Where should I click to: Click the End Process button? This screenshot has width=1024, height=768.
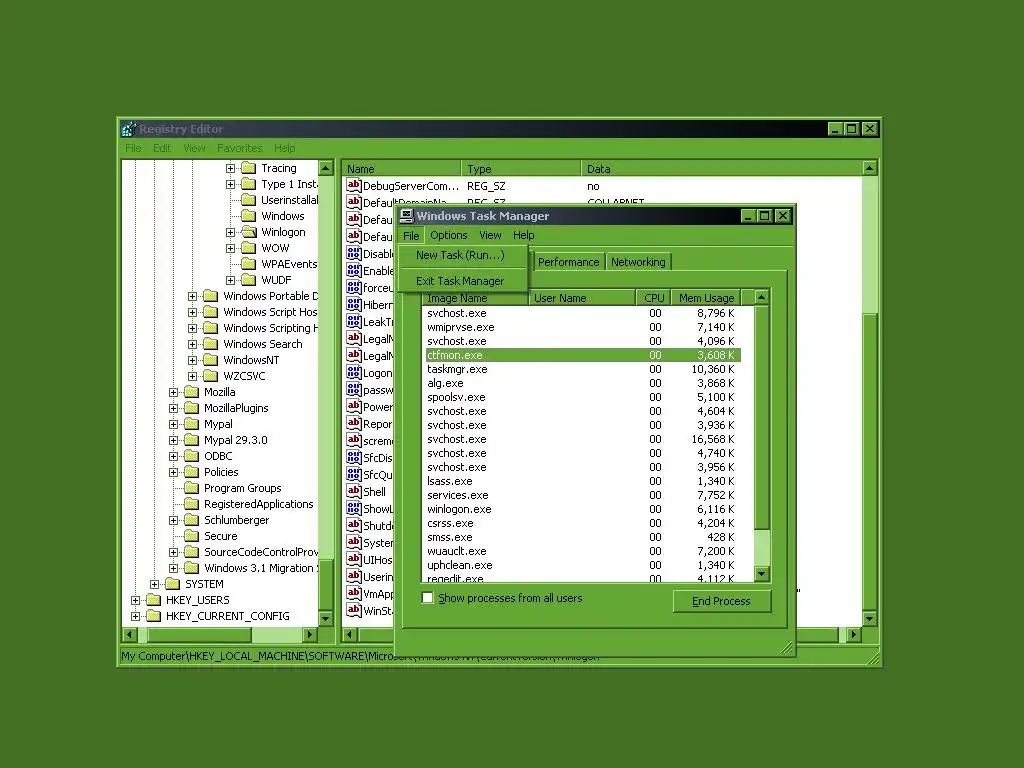(722, 601)
